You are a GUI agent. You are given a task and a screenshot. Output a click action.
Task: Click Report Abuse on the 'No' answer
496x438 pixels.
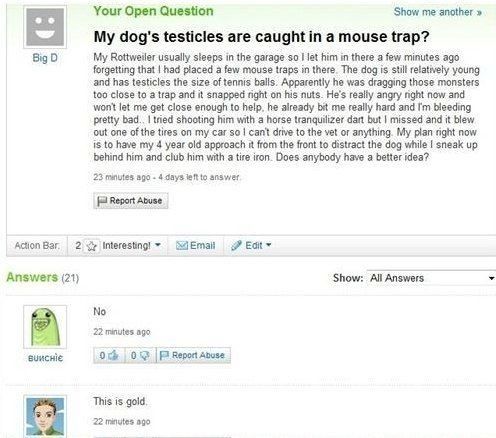point(193,355)
